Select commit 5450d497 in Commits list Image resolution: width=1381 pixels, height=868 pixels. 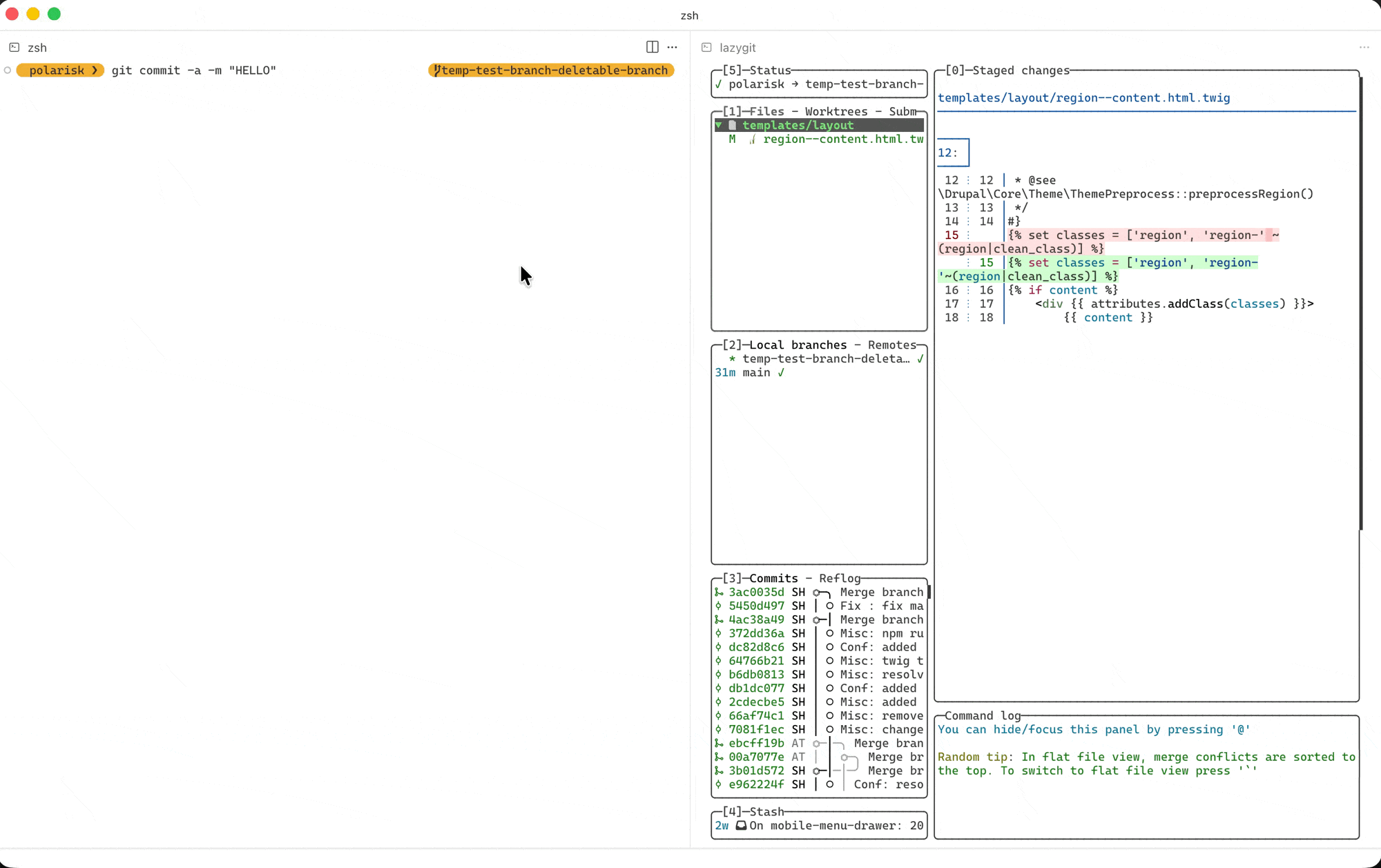[756, 606]
